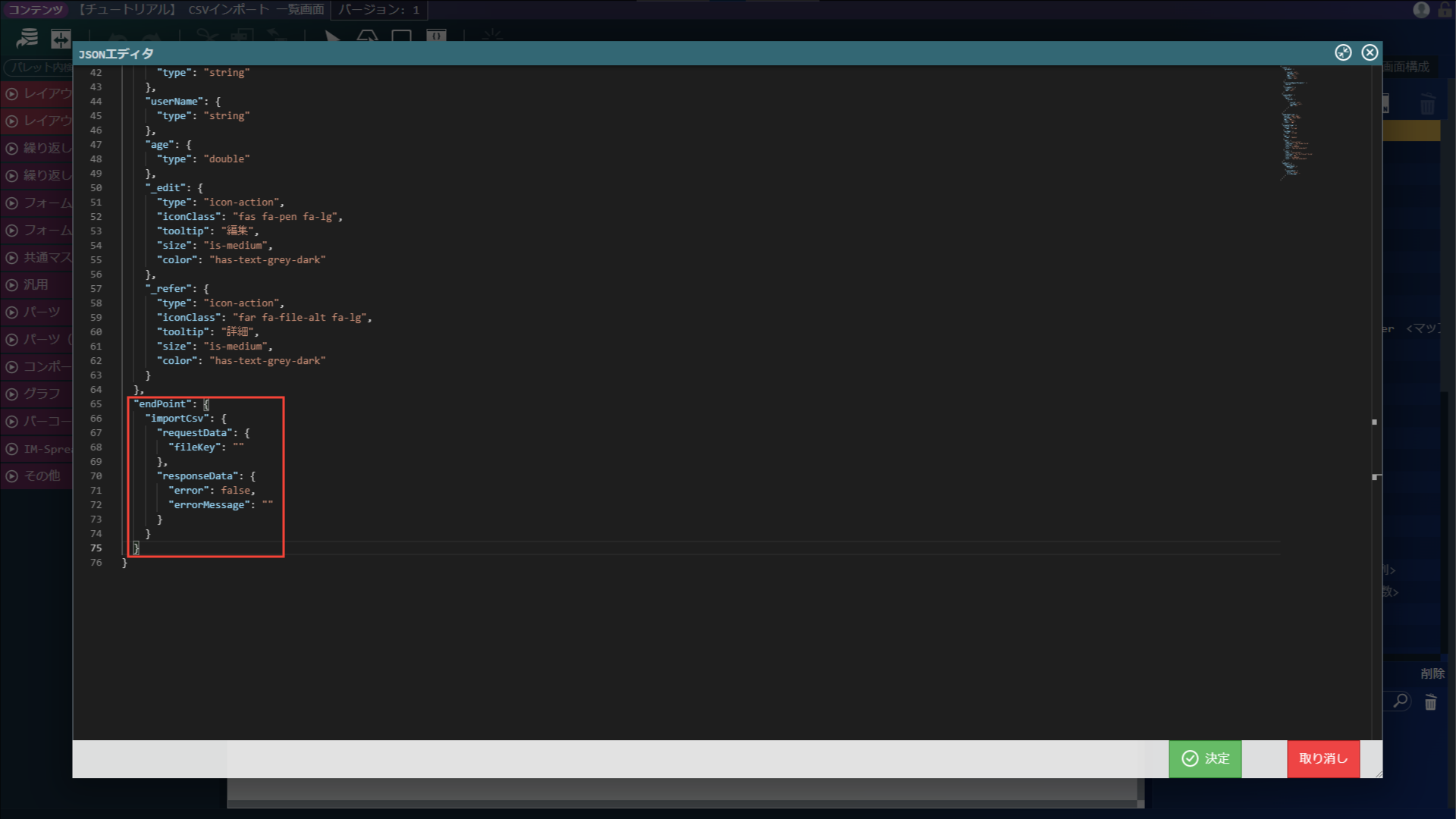This screenshot has height=819, width=1456.
Task: Click the バージョン: 1 box
Action: tap(378, 10)
